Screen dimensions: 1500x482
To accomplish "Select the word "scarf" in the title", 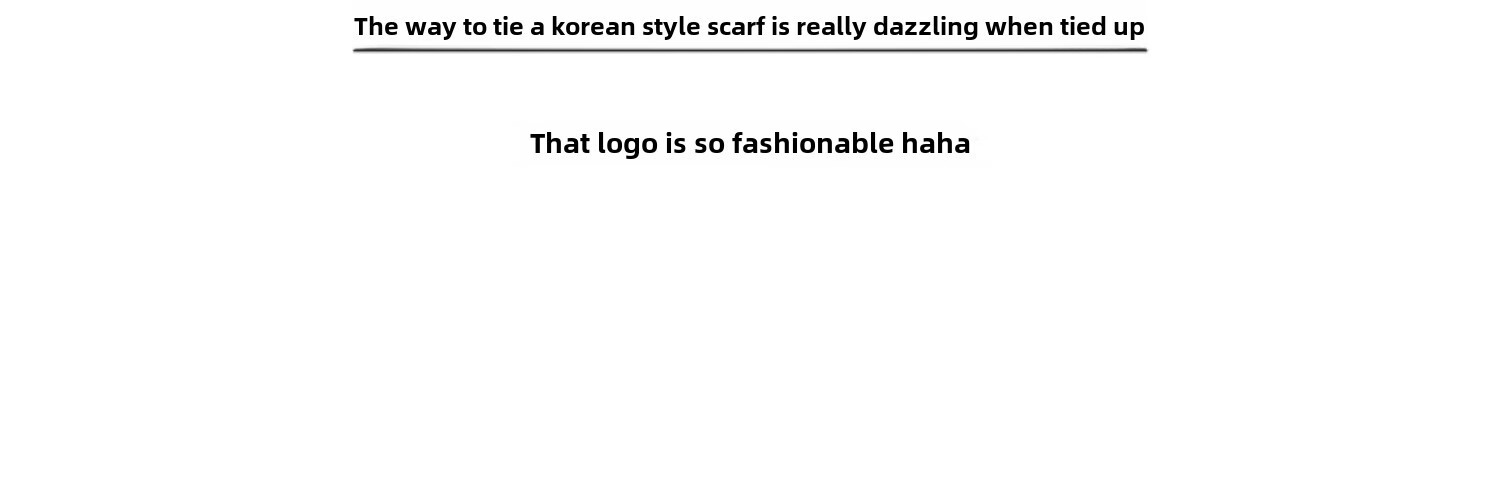I will pos(736,26).
